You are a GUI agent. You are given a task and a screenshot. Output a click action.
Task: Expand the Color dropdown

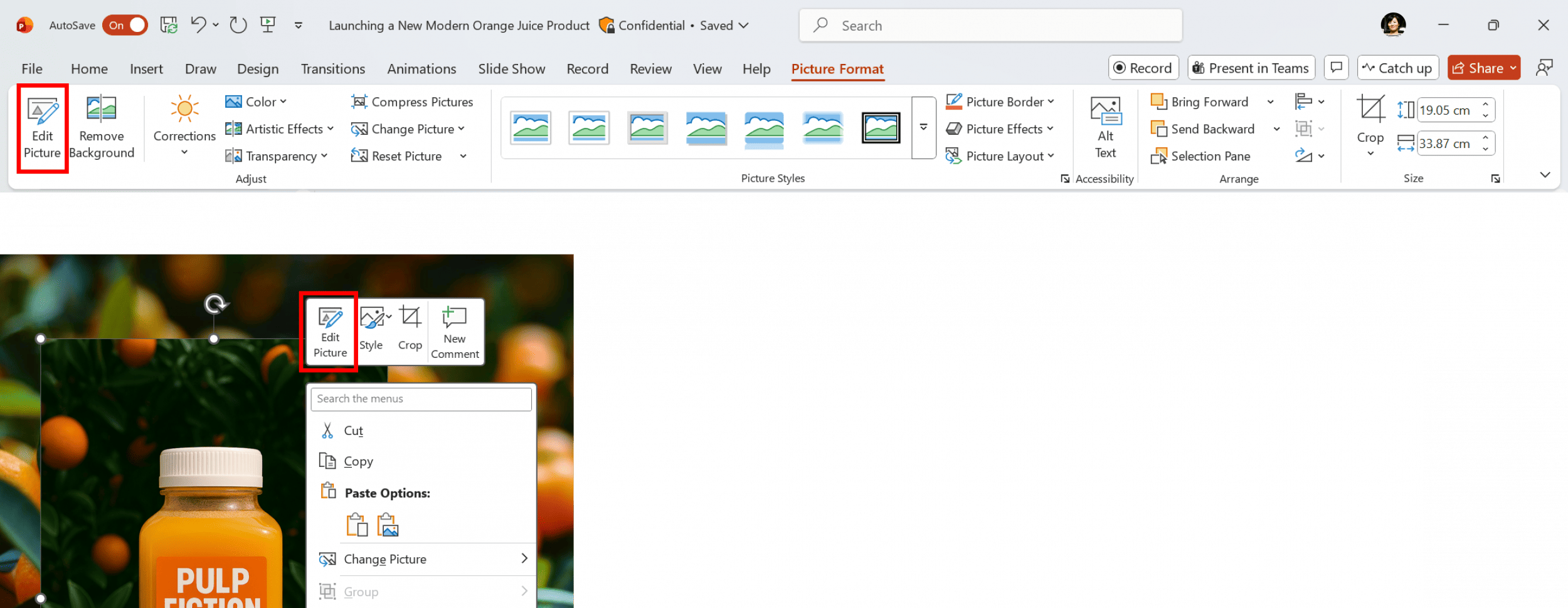[257, 102]
